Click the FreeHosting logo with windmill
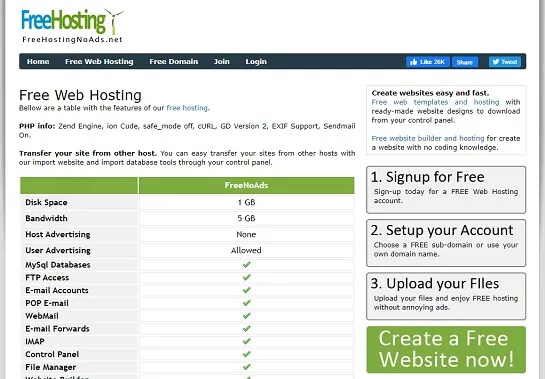Viewport: 545px width, 379px height. [72, 22]
